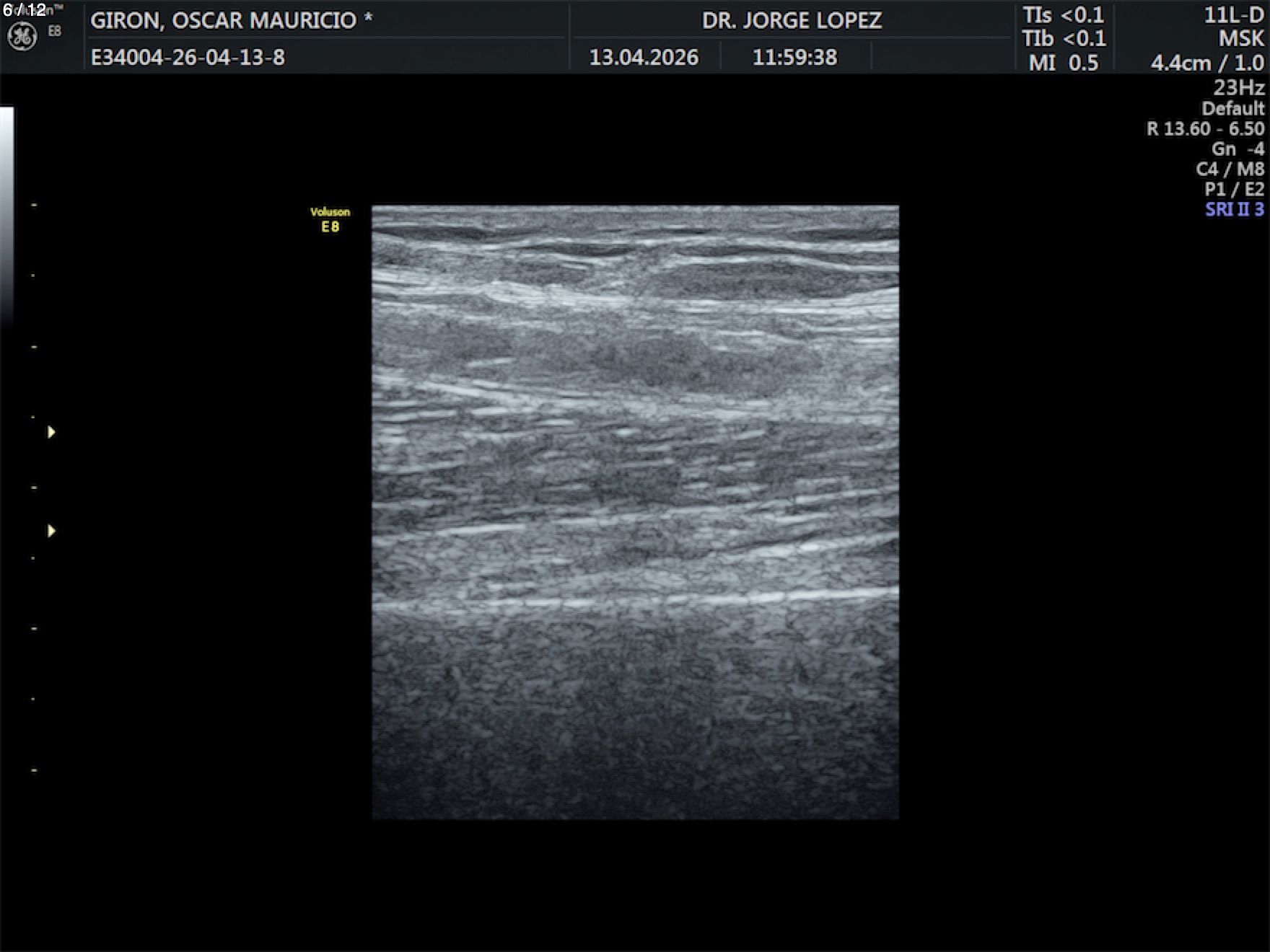Image resolution: width=1270 pixels, height=952 pixels.
Task: Click the bright fascia line in ultrasound image
Action: pos(635,600)
